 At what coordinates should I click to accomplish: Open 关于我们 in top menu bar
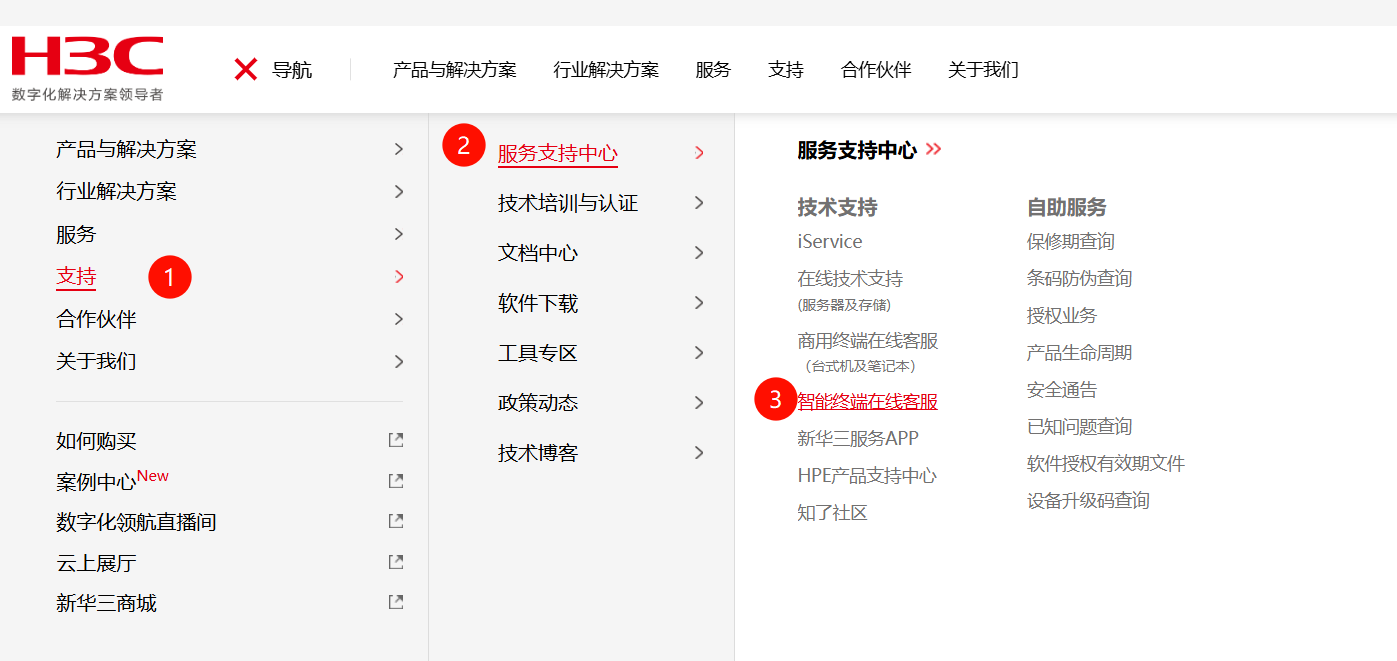983,70
